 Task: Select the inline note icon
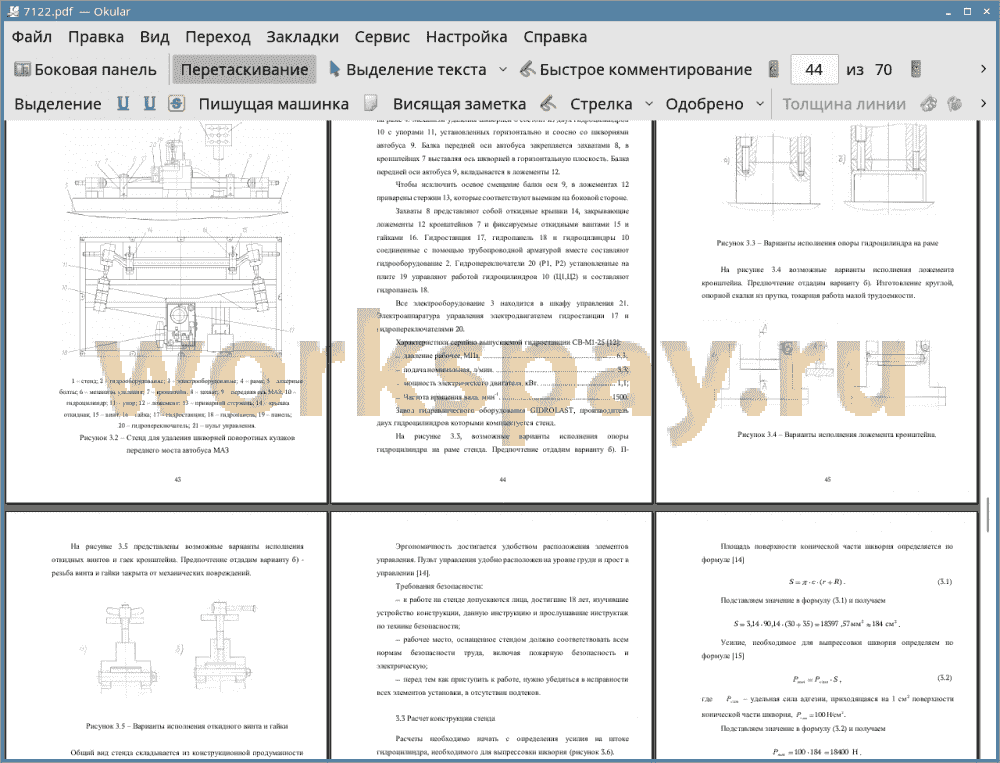coord(371,103)
